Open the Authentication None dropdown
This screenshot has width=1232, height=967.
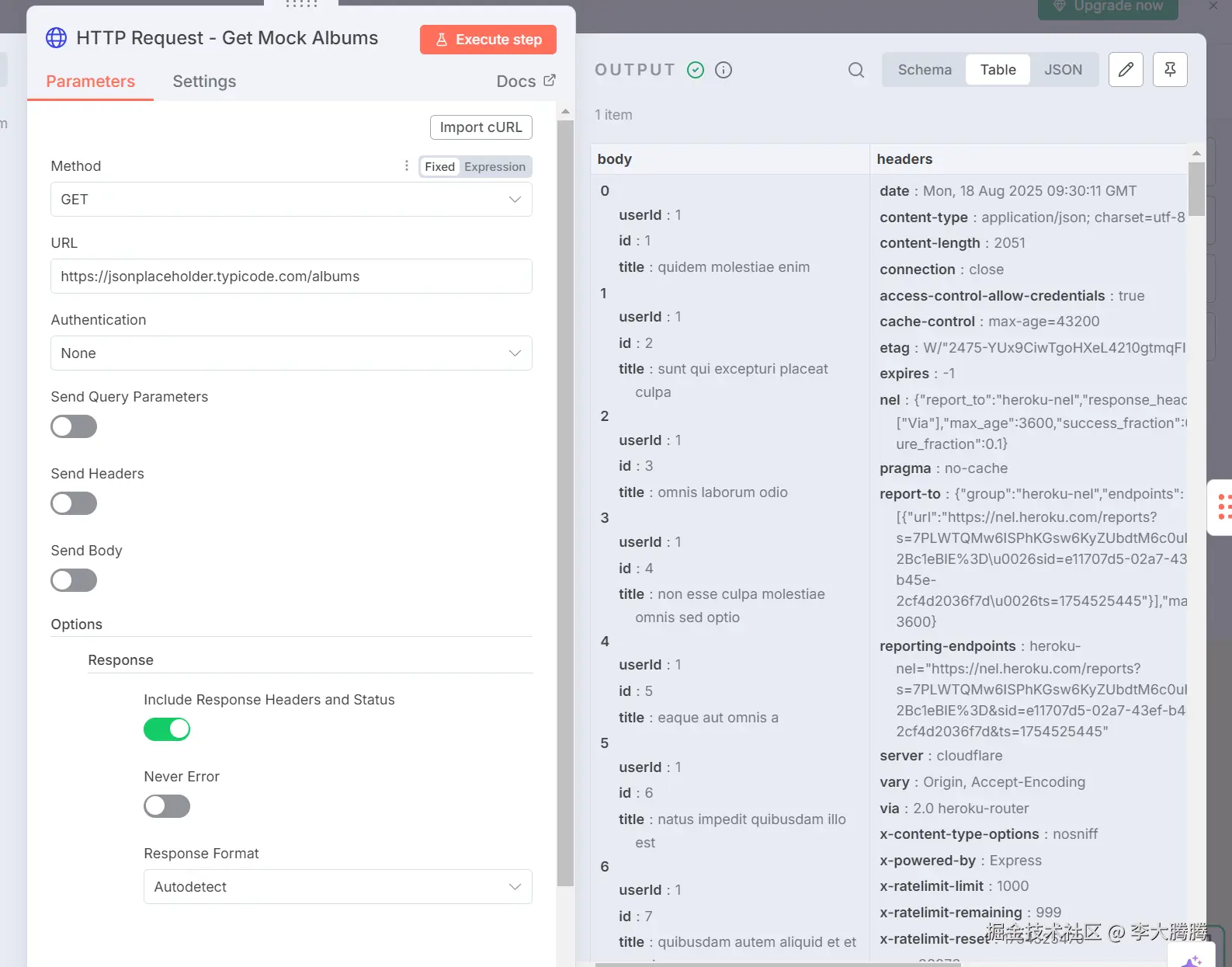[x=291, y=353]
